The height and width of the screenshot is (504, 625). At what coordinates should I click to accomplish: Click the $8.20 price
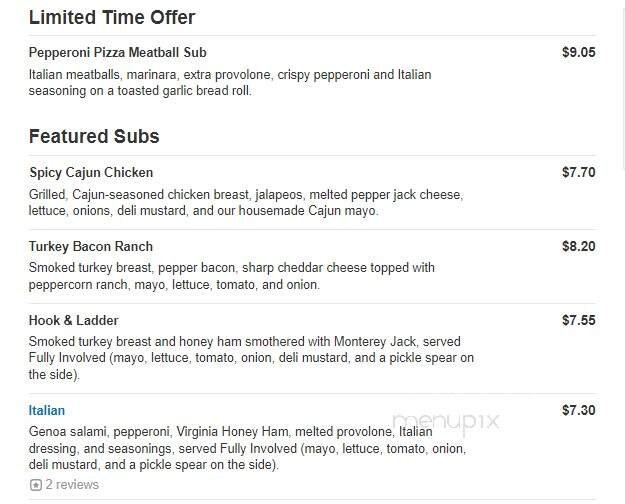[x=578, y=247]
